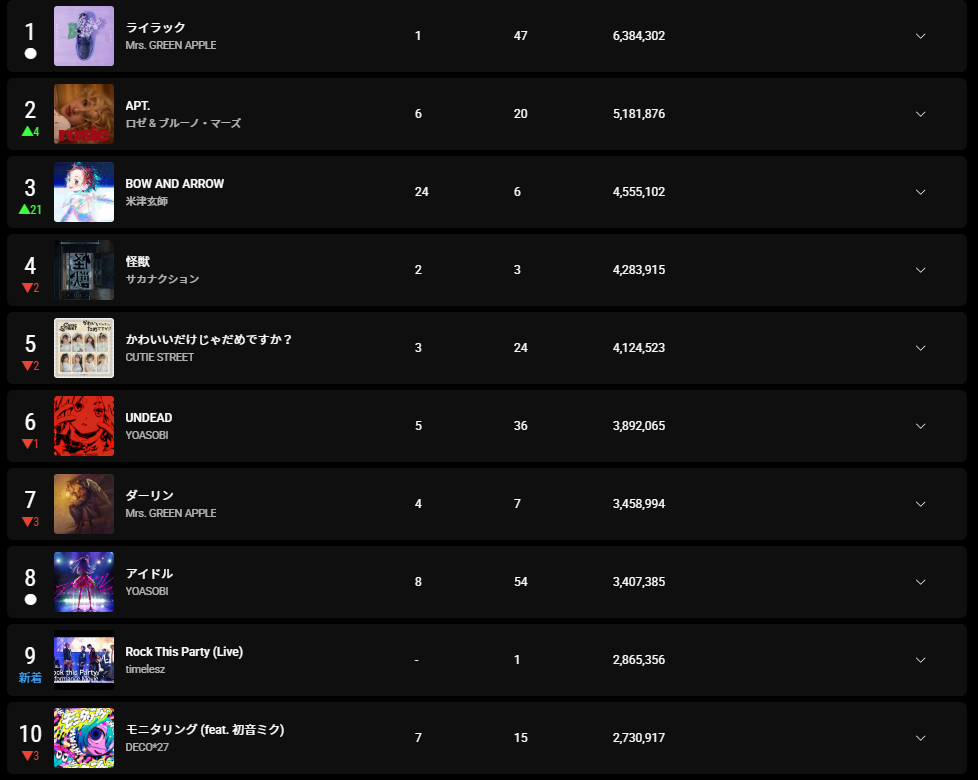Click artist name 米津玄師
This screenshot has width=978, height=780.
coord(147,201)
